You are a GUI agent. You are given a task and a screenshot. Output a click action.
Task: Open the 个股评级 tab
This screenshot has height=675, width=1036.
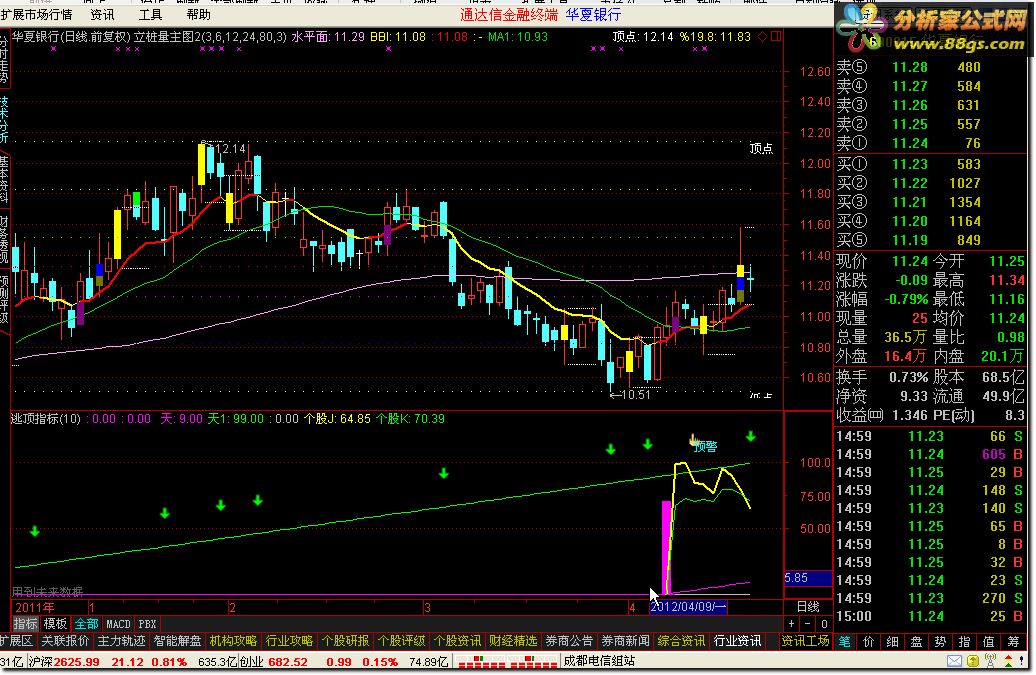[x=402, y=641]
